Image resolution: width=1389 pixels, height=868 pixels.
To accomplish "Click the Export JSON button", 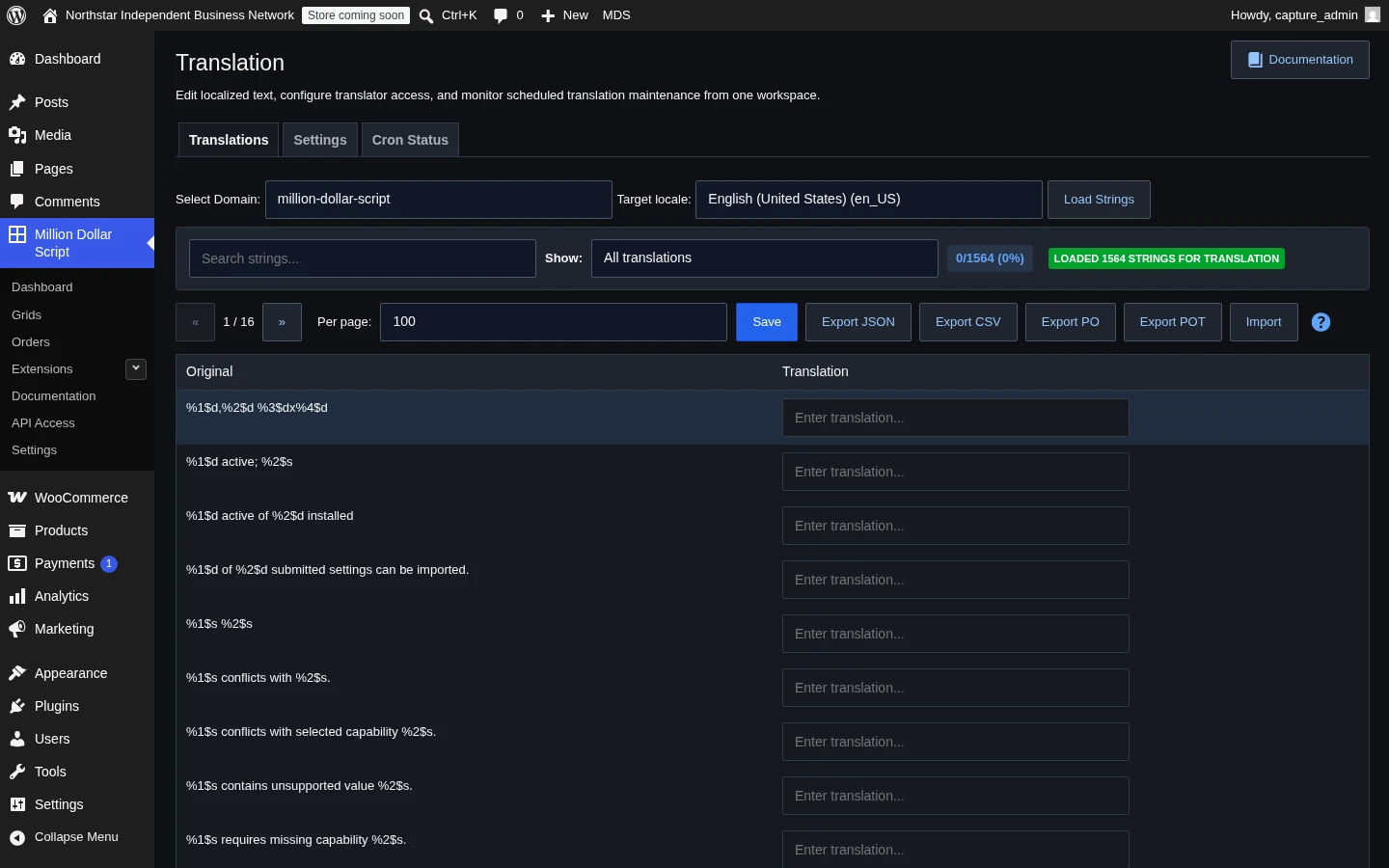I will click(x=858, y=322).
